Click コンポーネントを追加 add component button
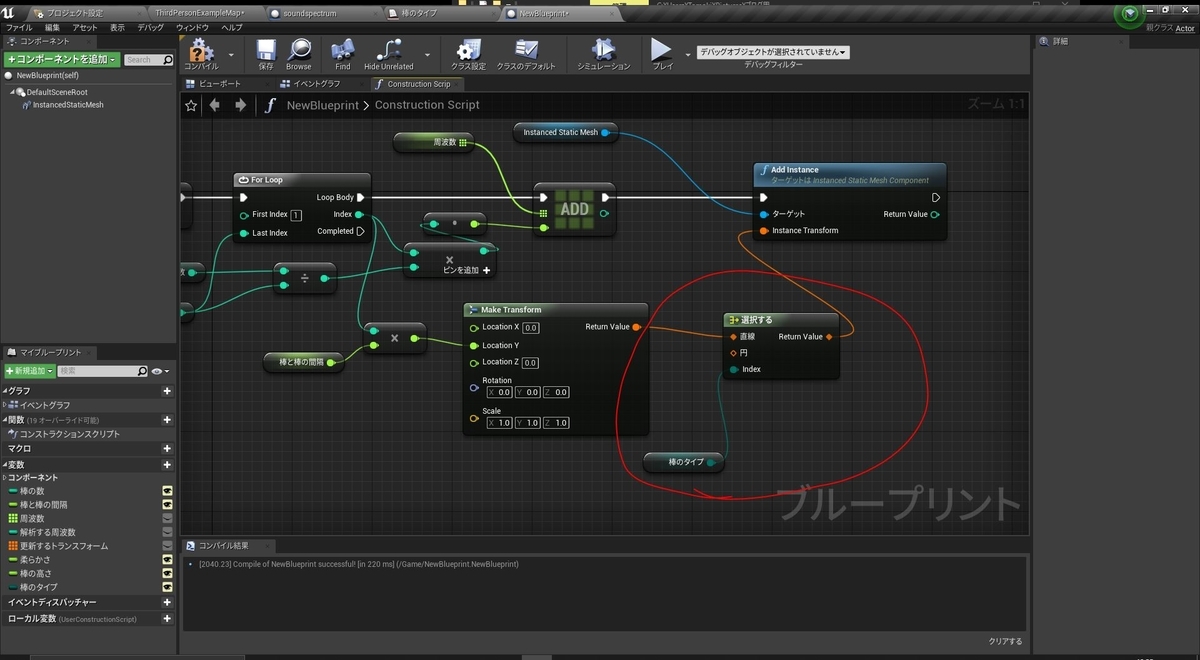 62,60
